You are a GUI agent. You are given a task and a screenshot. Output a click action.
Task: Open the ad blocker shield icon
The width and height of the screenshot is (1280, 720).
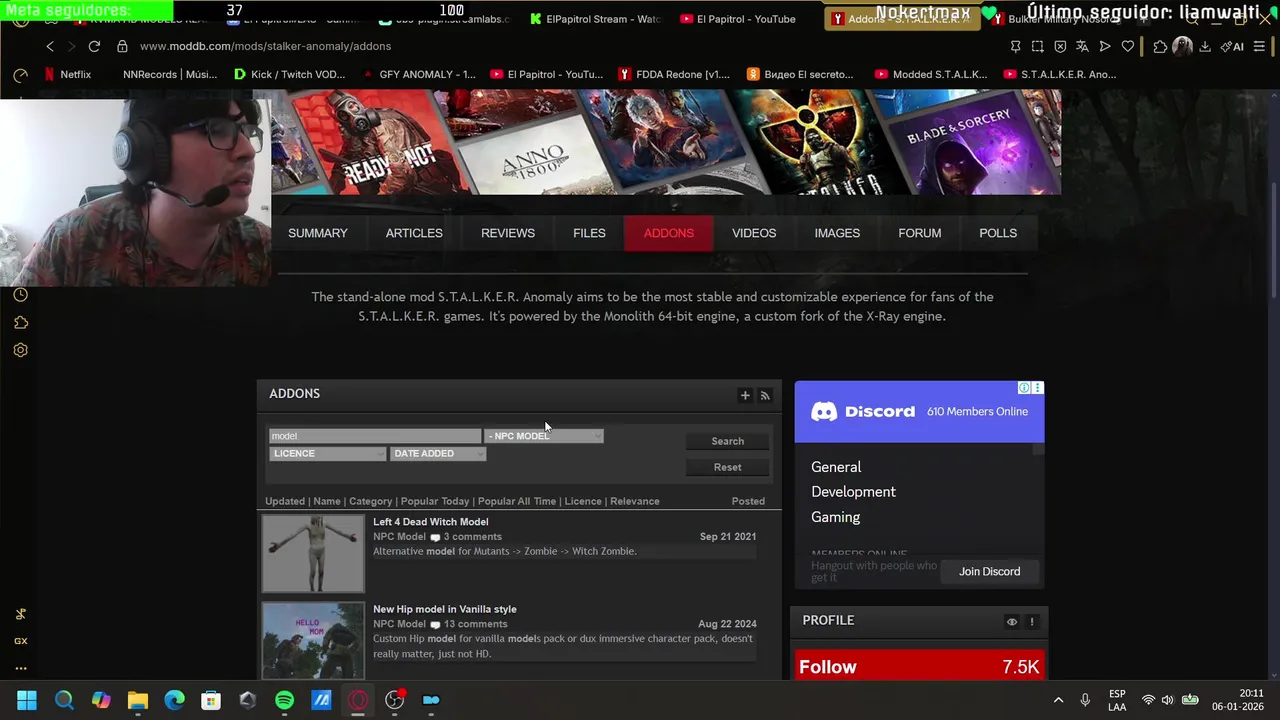(1060, 46)
